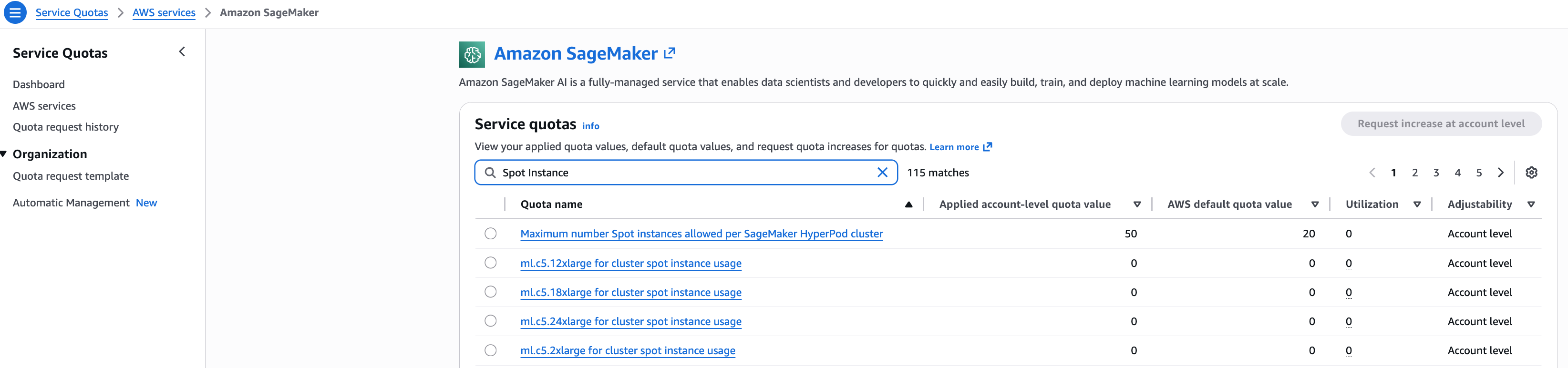This screenshot has height=368, width=1568.
Task: Open Amazon SageMaker external link icon
Action: [x=670, y=53]
